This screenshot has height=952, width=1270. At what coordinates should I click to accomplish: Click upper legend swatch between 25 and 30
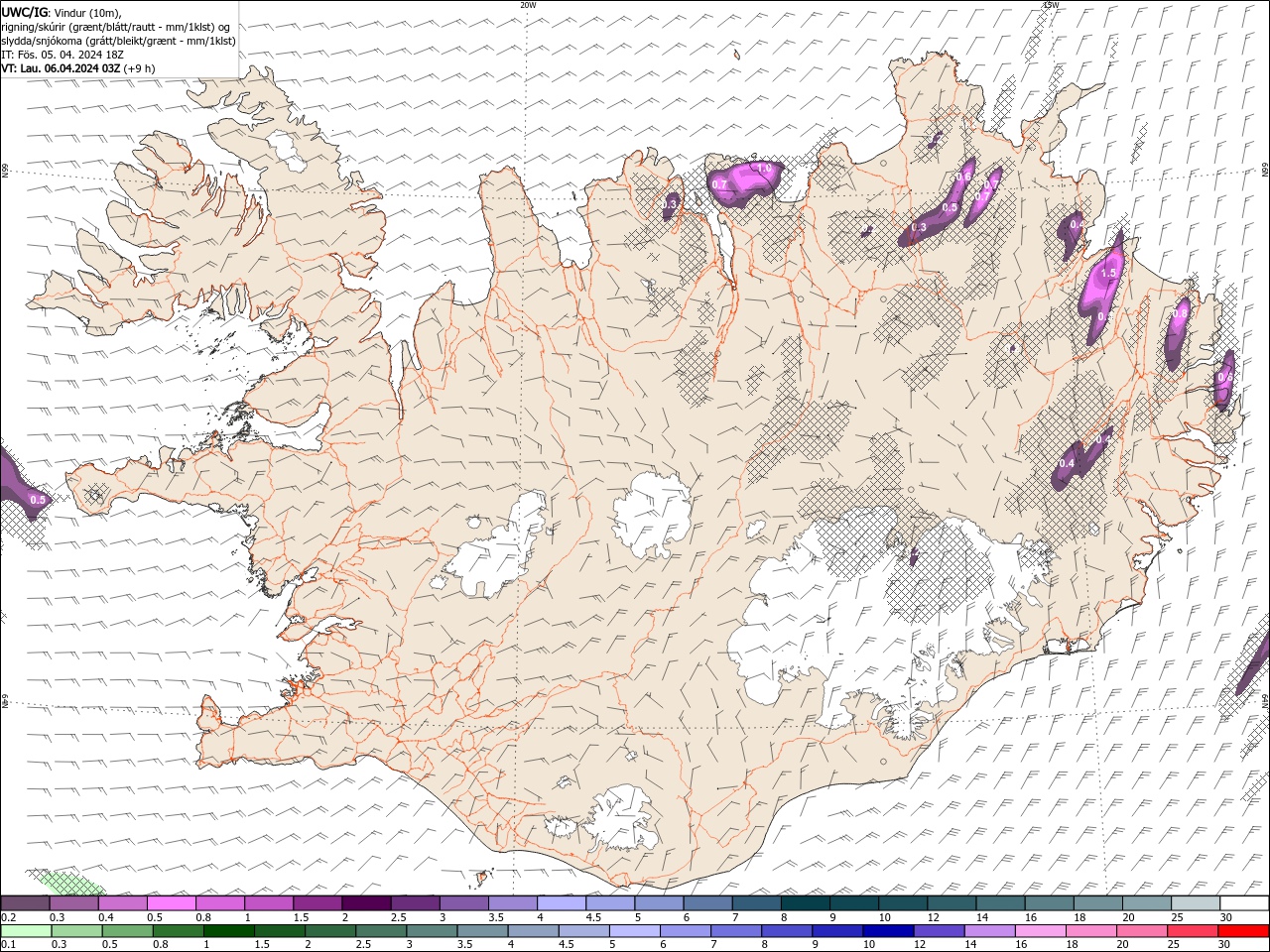[1197, 902]
